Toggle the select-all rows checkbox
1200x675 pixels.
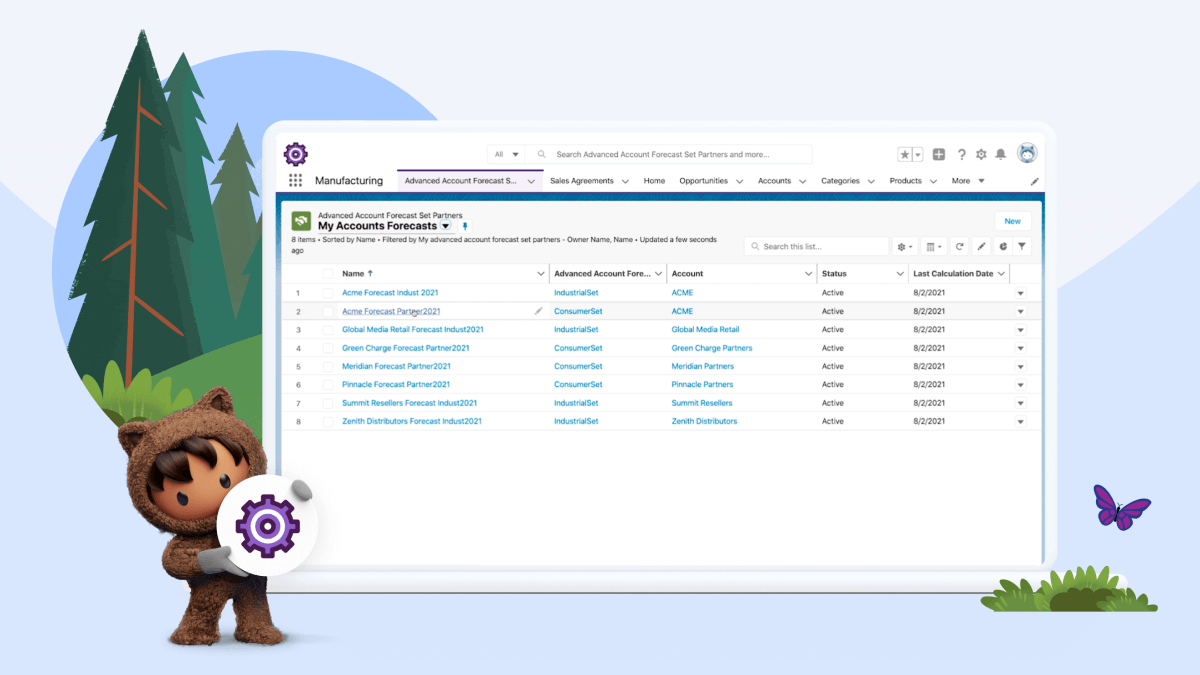[x=327, y=273]
